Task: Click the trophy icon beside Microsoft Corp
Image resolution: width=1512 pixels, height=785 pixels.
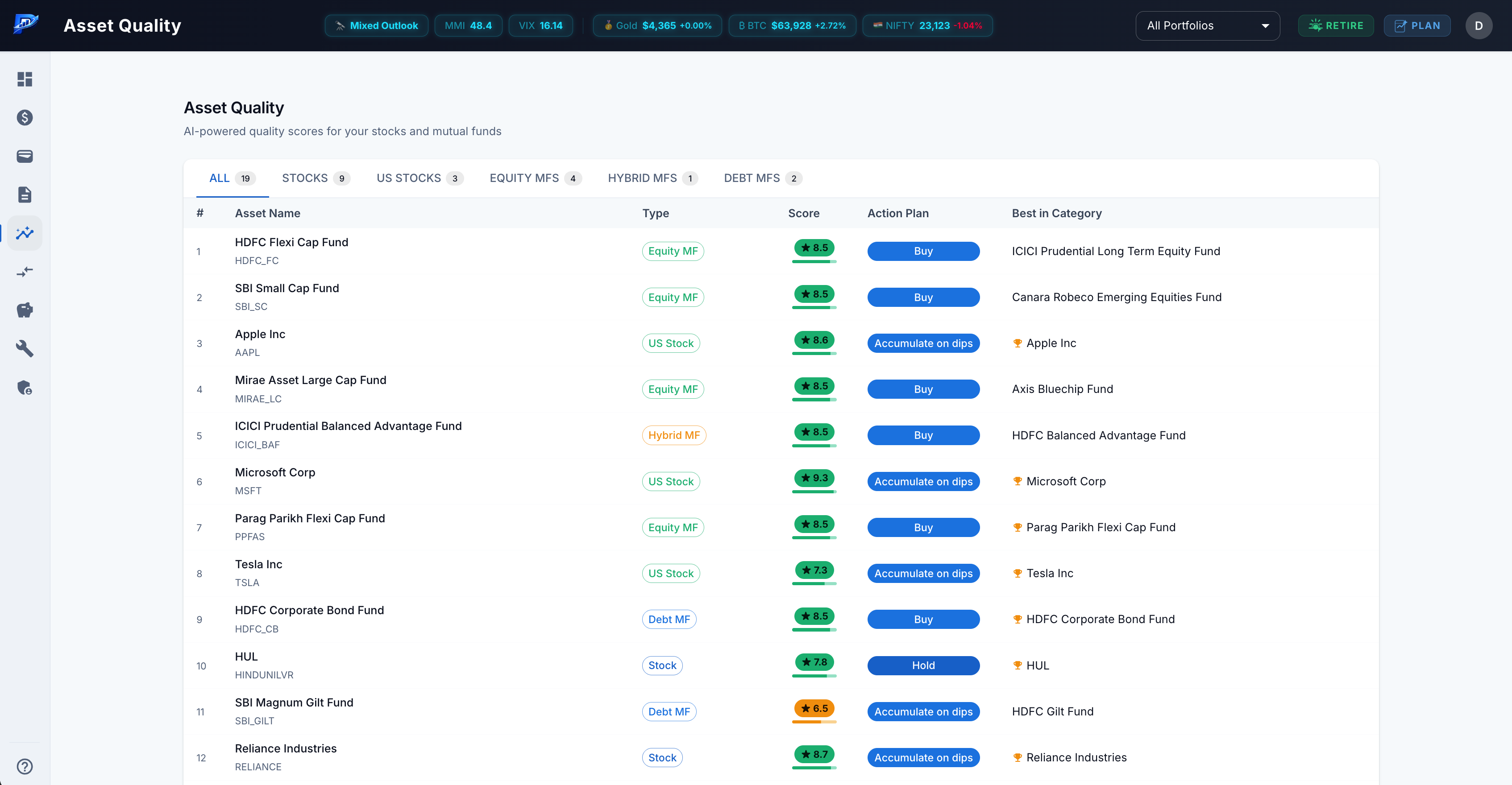Action: [1017, 481]
